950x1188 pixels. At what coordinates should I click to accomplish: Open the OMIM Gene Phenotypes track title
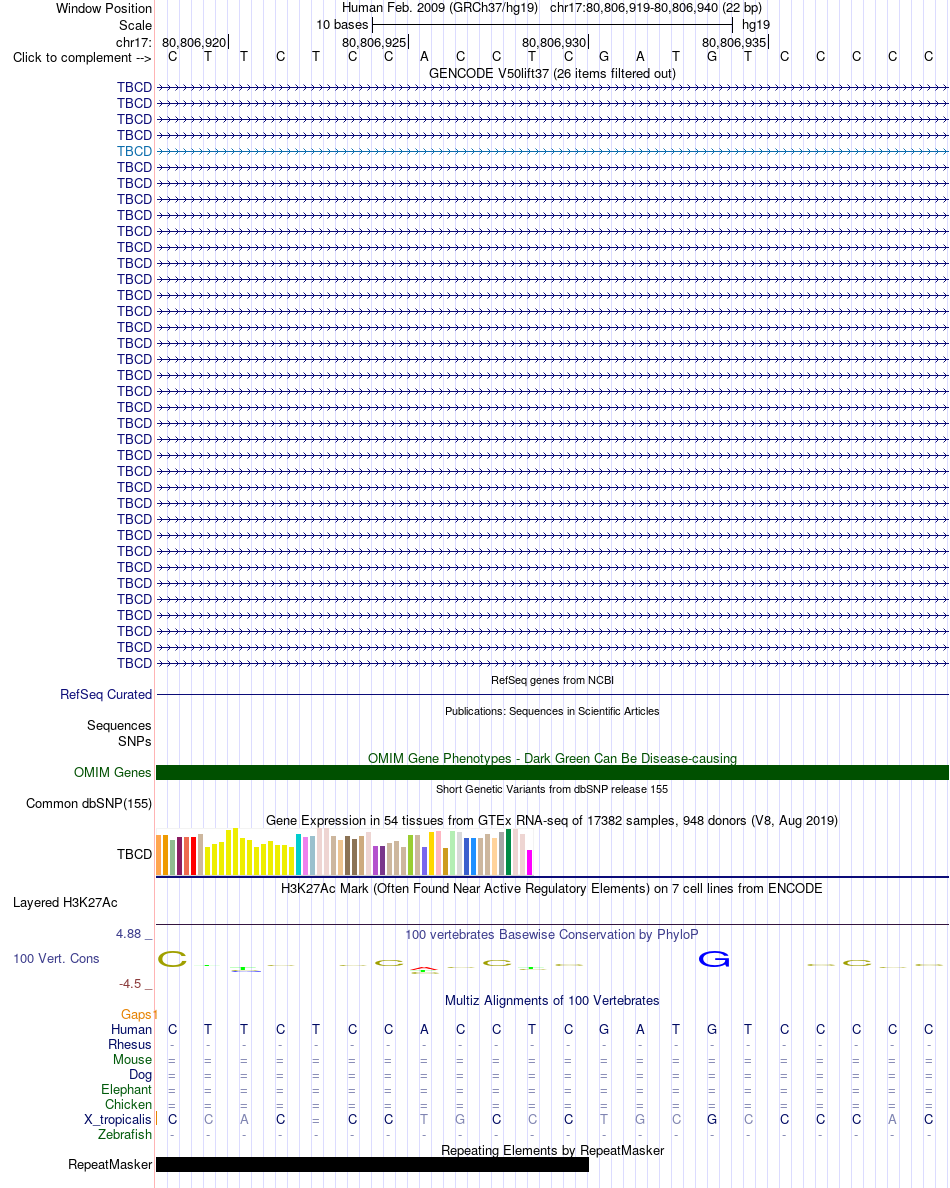tap(552, 758)
